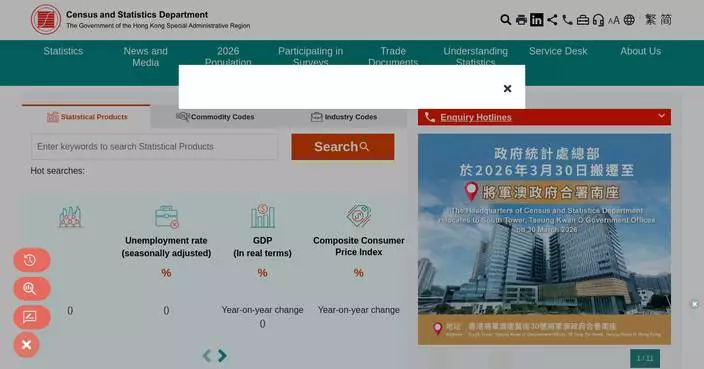Click the Enquiry Hotlines phone icon
The image size is (704, 369).
tap(429, 117)
